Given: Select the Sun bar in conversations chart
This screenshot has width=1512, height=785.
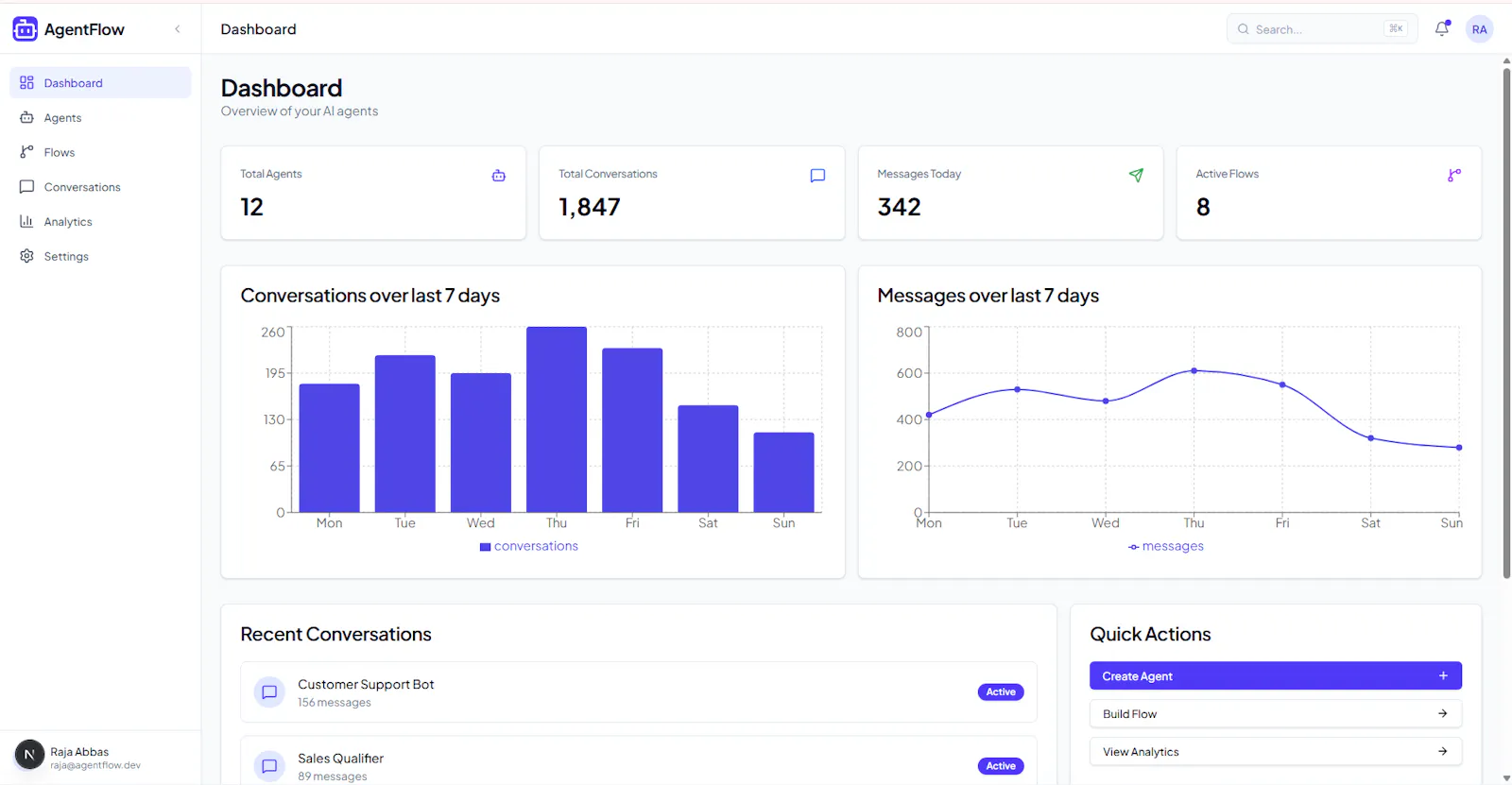Looking at the screenshot, I should pos(783,472).
